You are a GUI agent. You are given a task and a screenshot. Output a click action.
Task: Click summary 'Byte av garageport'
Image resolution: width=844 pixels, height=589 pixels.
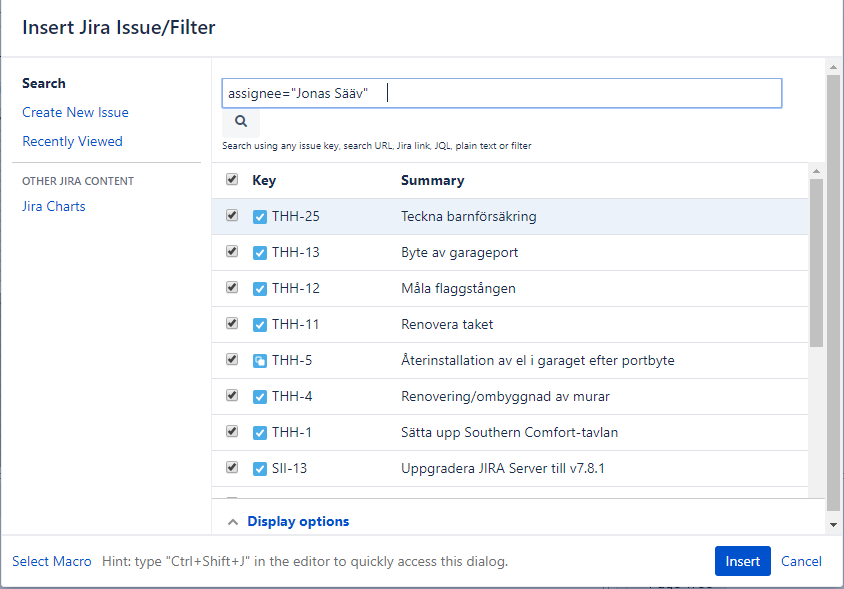click(459, 253)
